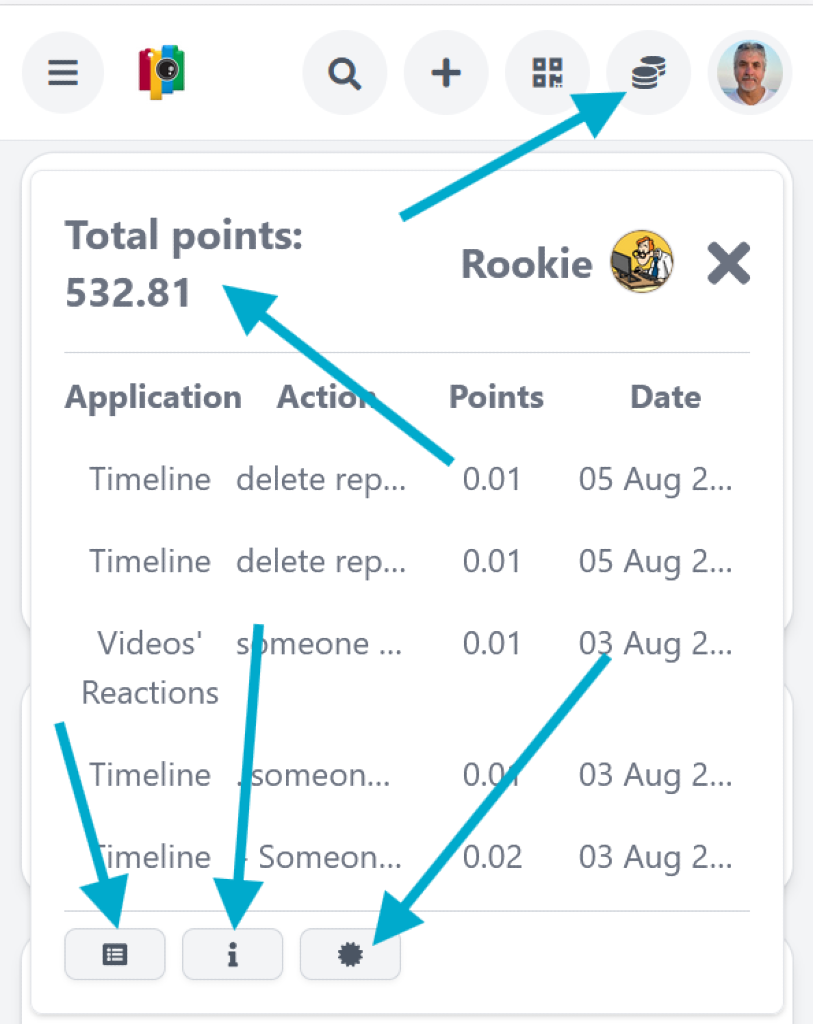Sort by Application column header
813x1024 pixels.
[x=153, y=397]
